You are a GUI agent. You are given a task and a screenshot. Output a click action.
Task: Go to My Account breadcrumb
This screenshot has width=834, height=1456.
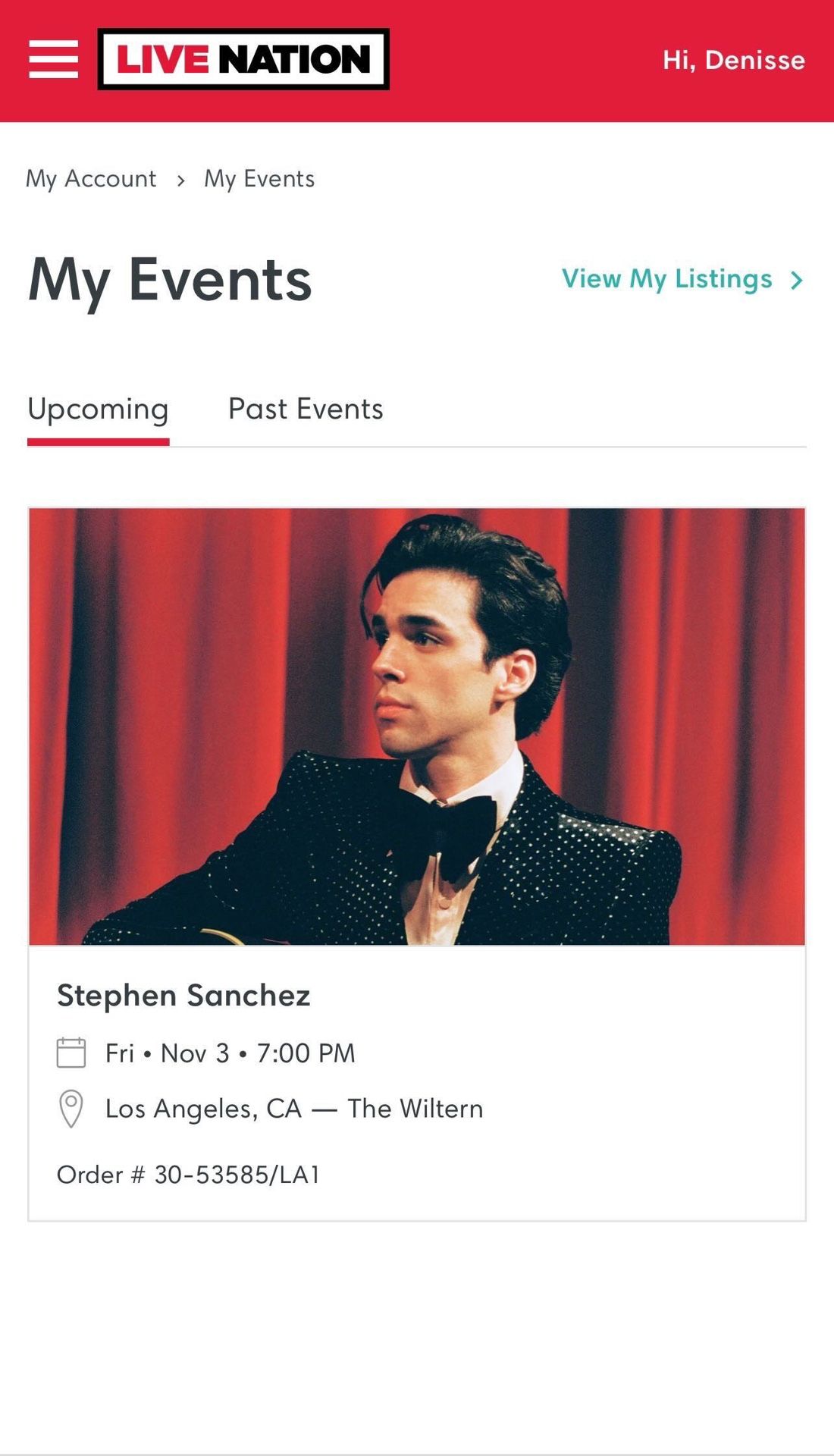tap(91, 179)
